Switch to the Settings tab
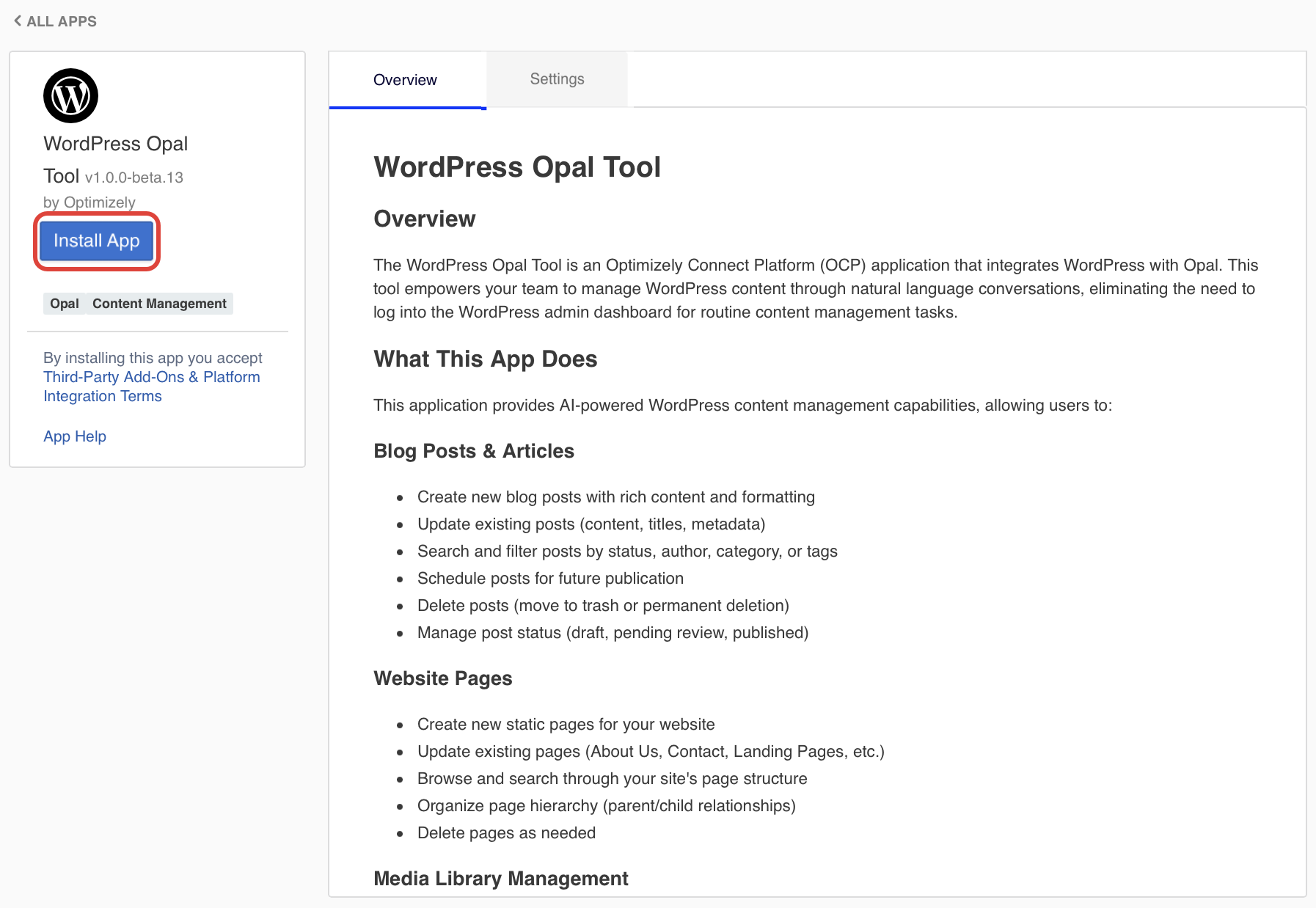The width and height of the screenshot is (1316, 908). point(557,79)
